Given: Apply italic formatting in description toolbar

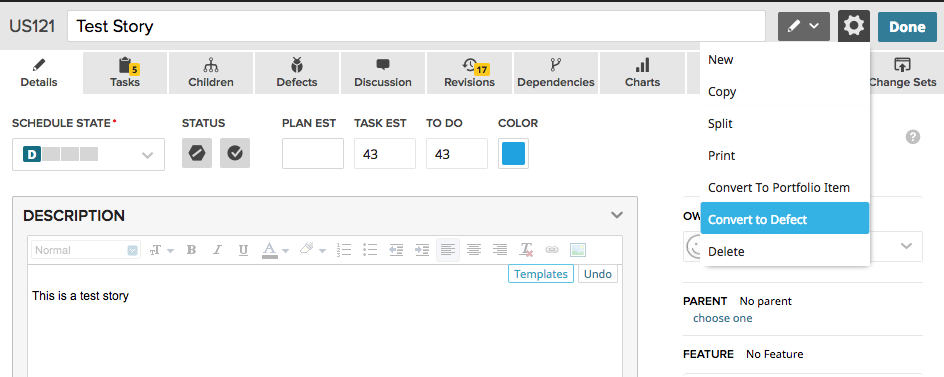Looking at the screenshot, I should [217, 250].
